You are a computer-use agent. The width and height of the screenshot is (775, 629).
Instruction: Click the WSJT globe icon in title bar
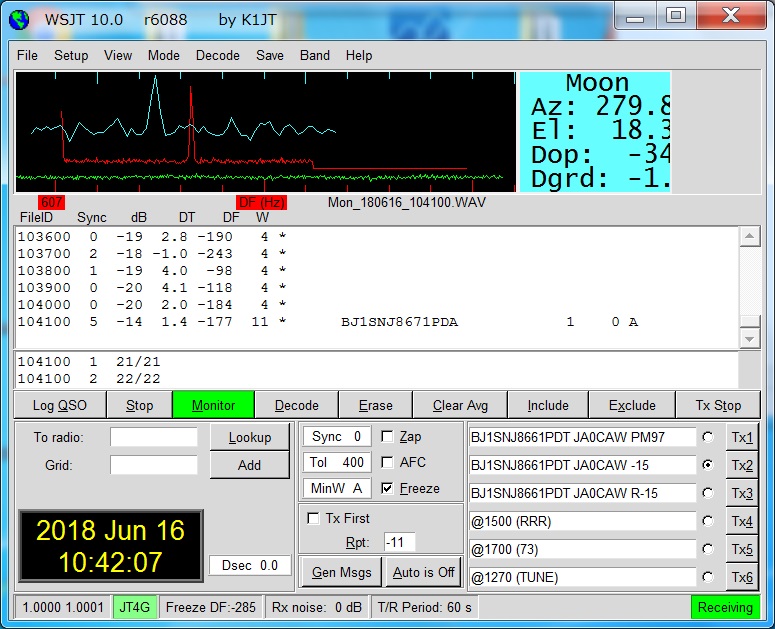click(x=19, y=20)
